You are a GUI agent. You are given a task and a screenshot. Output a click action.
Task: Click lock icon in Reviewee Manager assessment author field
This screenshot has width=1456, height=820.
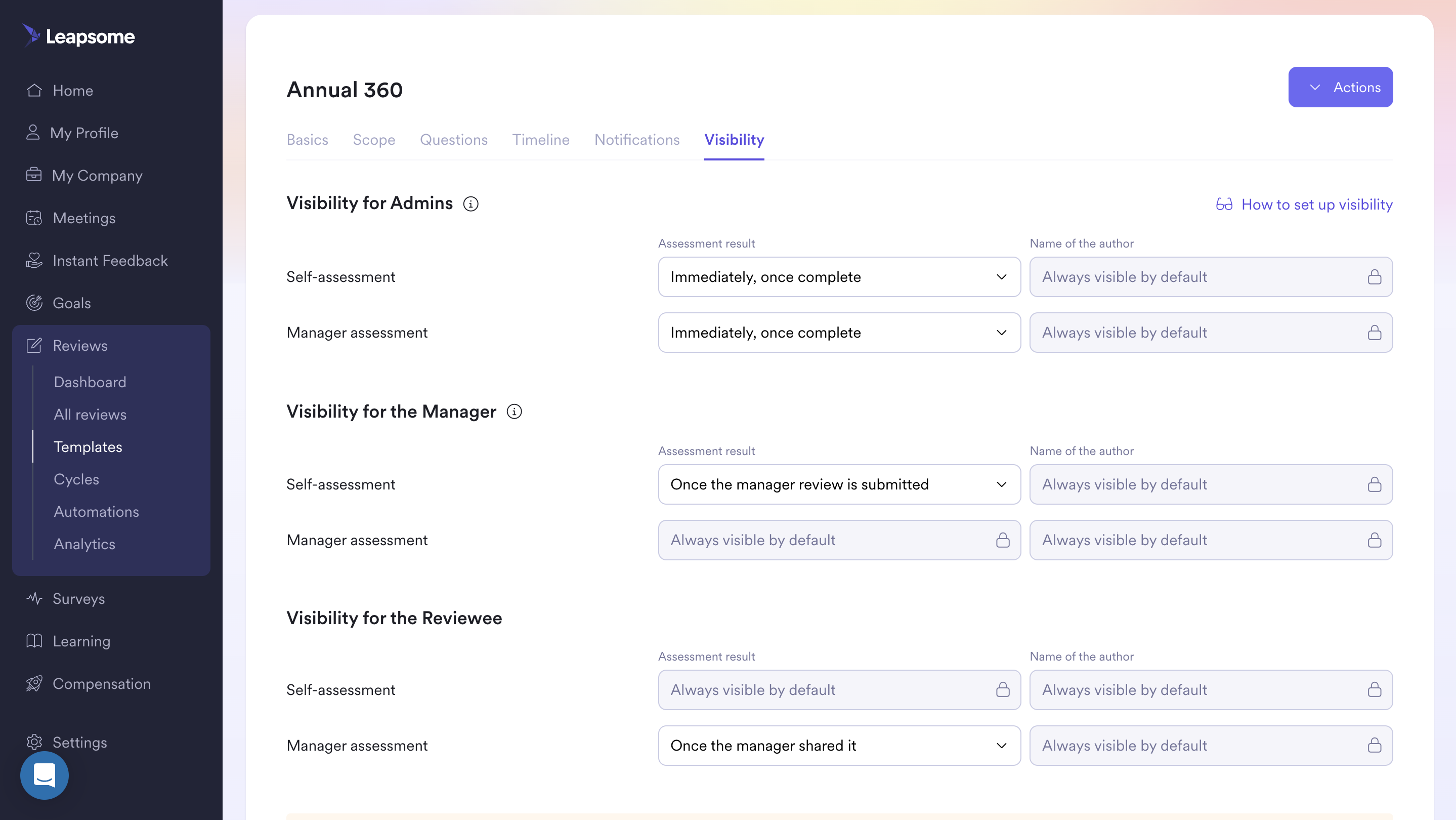tap(1374, 746)
